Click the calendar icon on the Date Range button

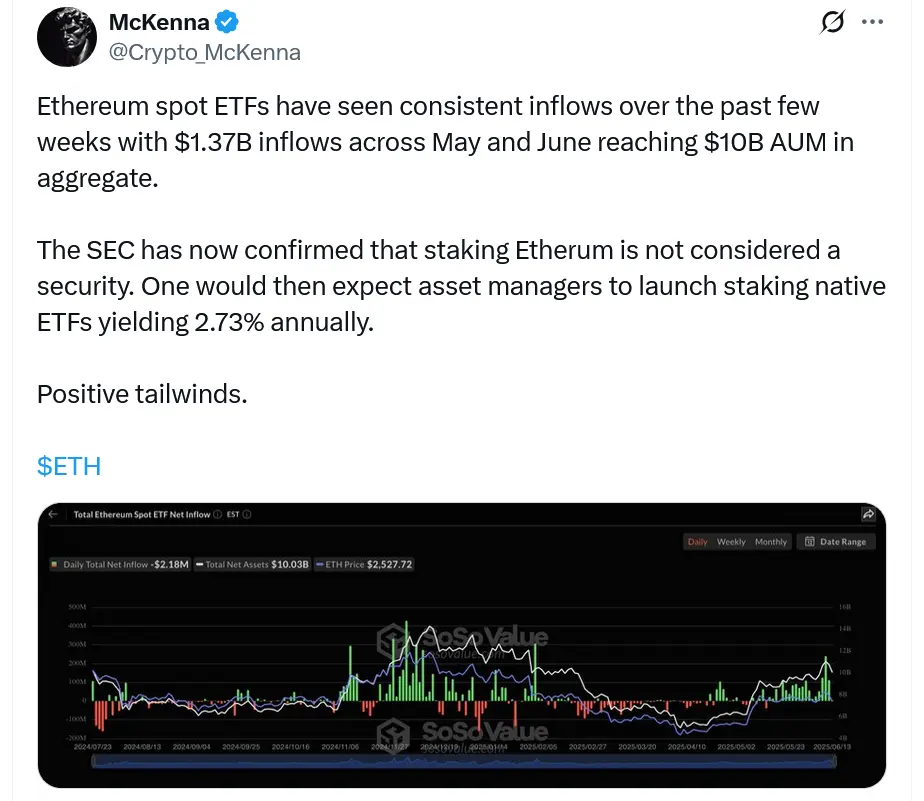(x=809, y=541)
